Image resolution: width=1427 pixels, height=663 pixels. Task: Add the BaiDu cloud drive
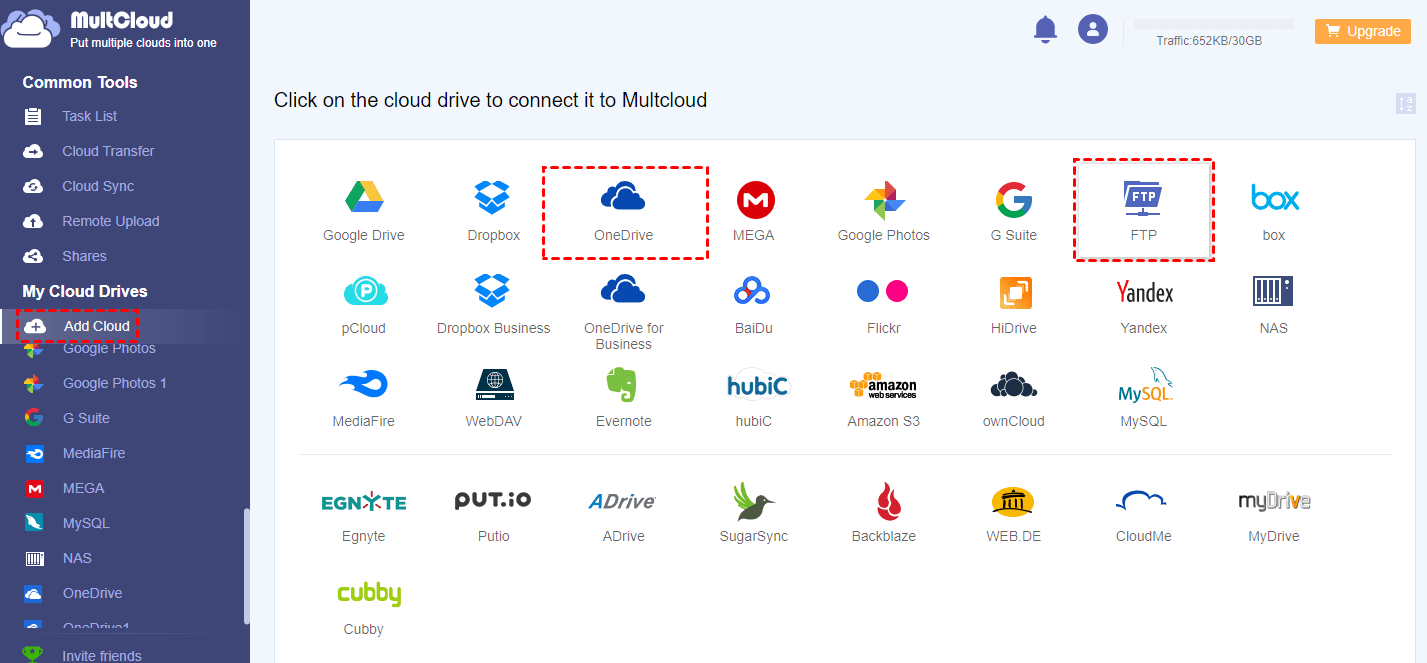coord(752,291)
